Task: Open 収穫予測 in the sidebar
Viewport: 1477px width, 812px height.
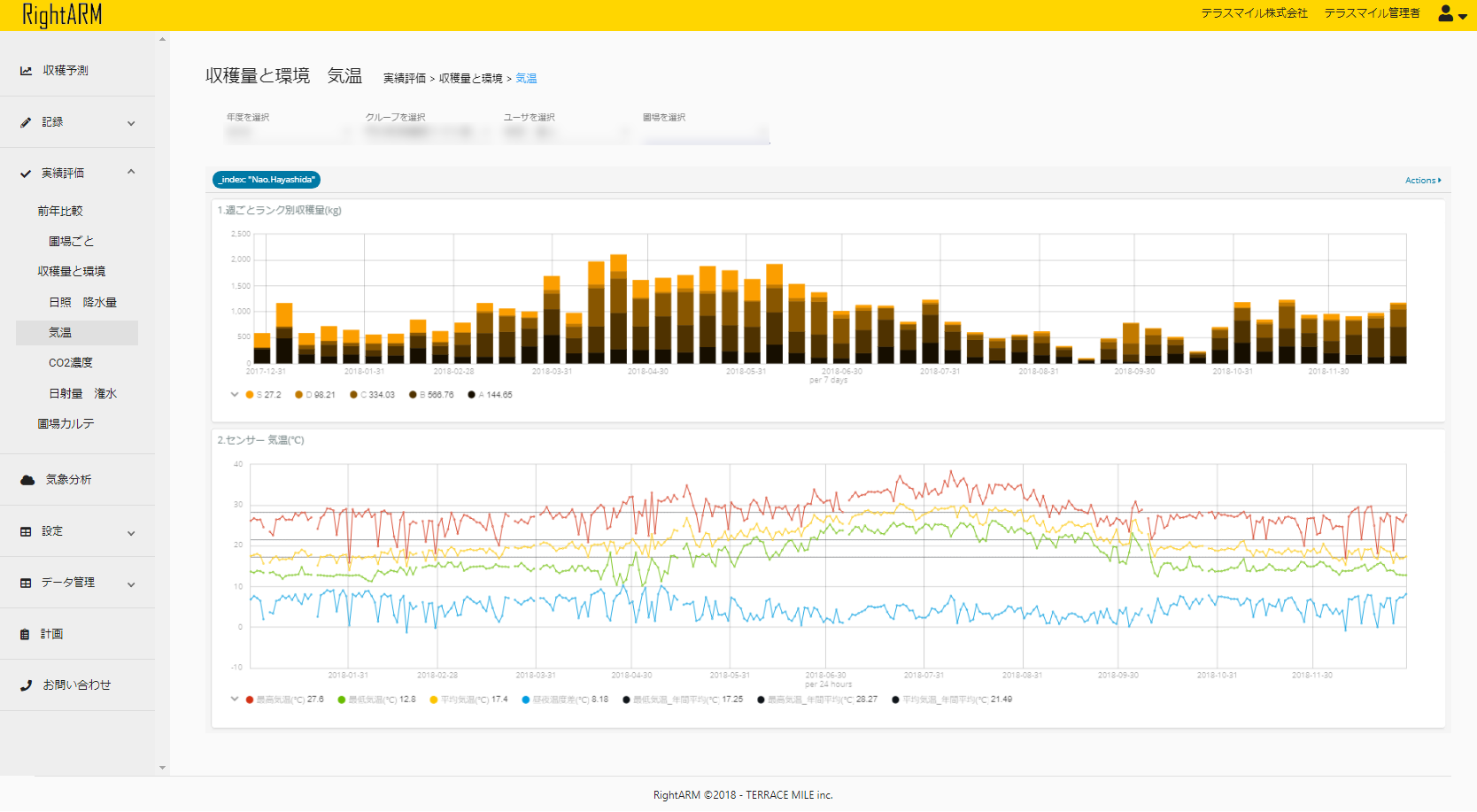Action: [66, 71]
